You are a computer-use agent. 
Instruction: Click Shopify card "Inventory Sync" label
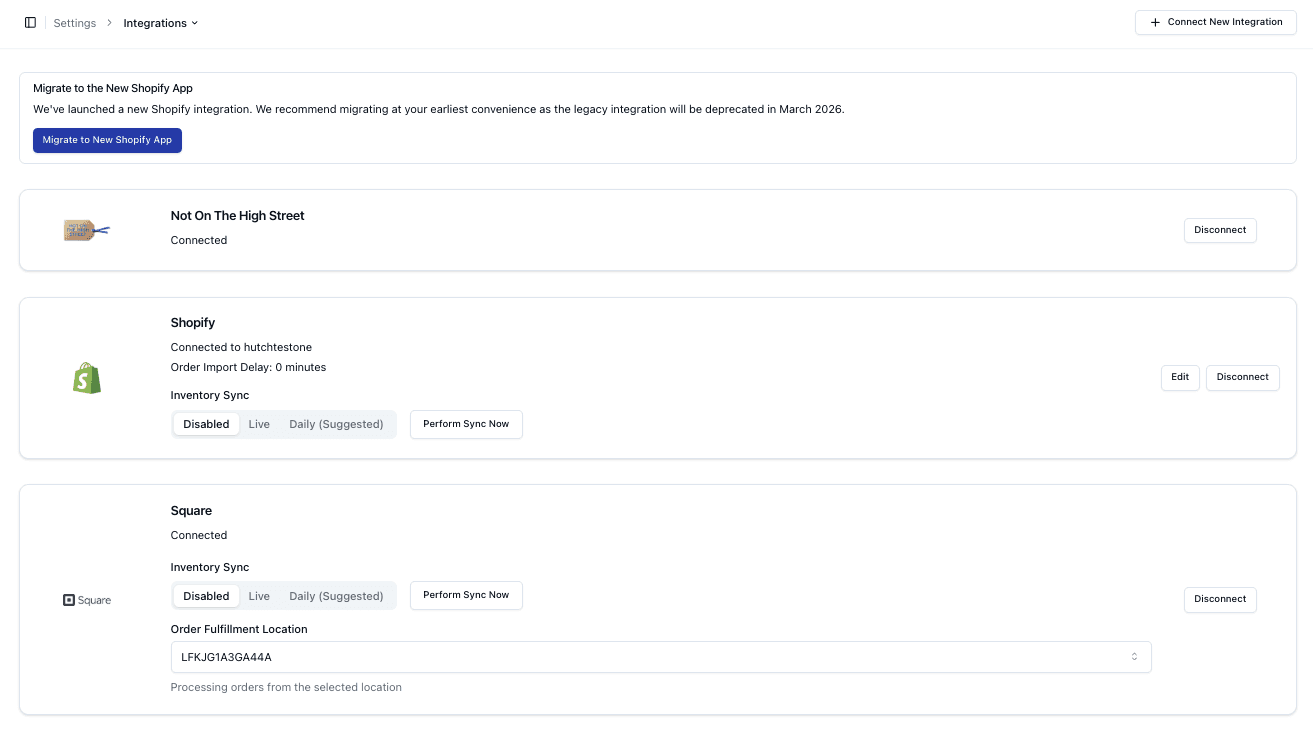210,395
